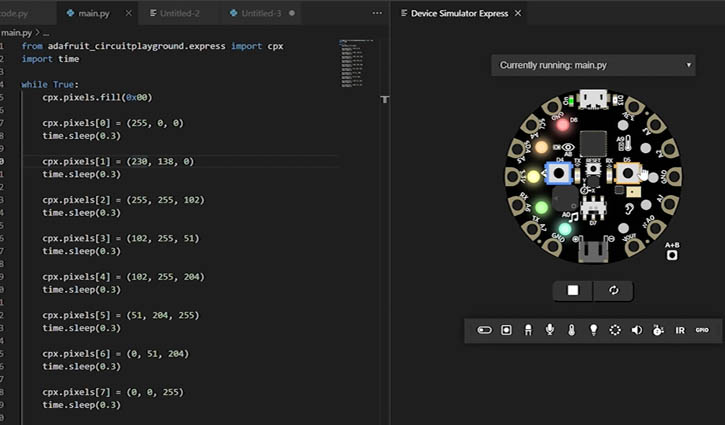The height and width of the screenshot is (425, 725).
Task: Click the line 'cpx.pixels[6] = (0, 51, 204)'
Action: (116, 353)
